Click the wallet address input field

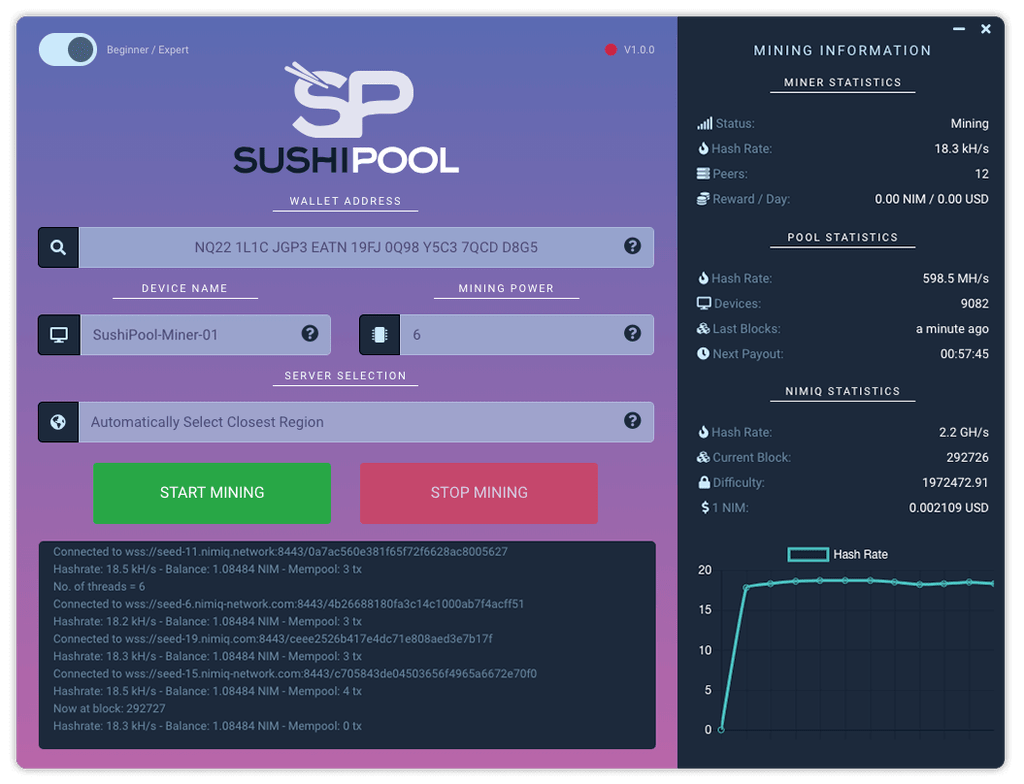pyautogui.click(x=366, y=248)
